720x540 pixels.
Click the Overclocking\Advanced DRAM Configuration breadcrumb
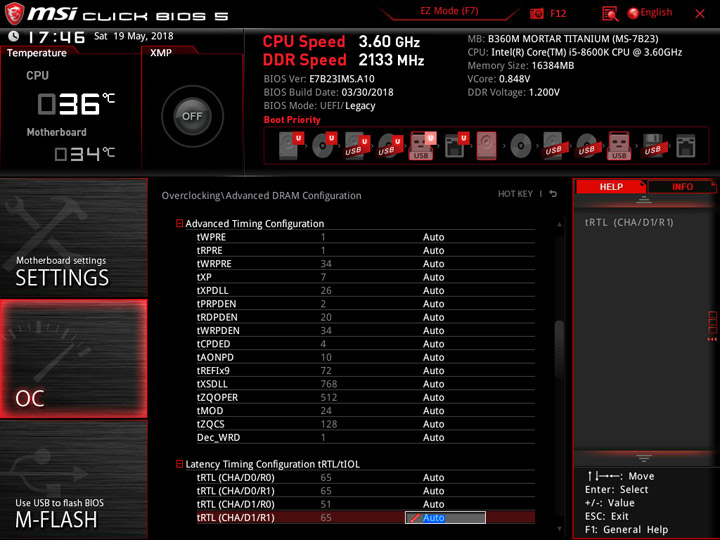point(261,196)
